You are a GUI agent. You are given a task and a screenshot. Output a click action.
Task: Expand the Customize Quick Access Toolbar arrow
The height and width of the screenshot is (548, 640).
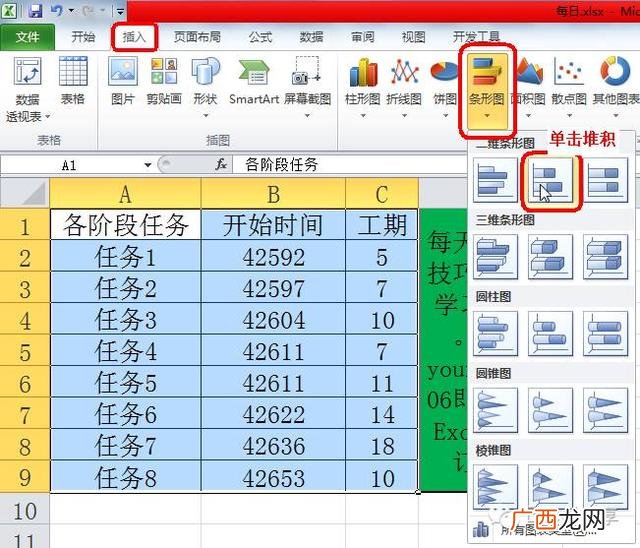pos(120,11)
